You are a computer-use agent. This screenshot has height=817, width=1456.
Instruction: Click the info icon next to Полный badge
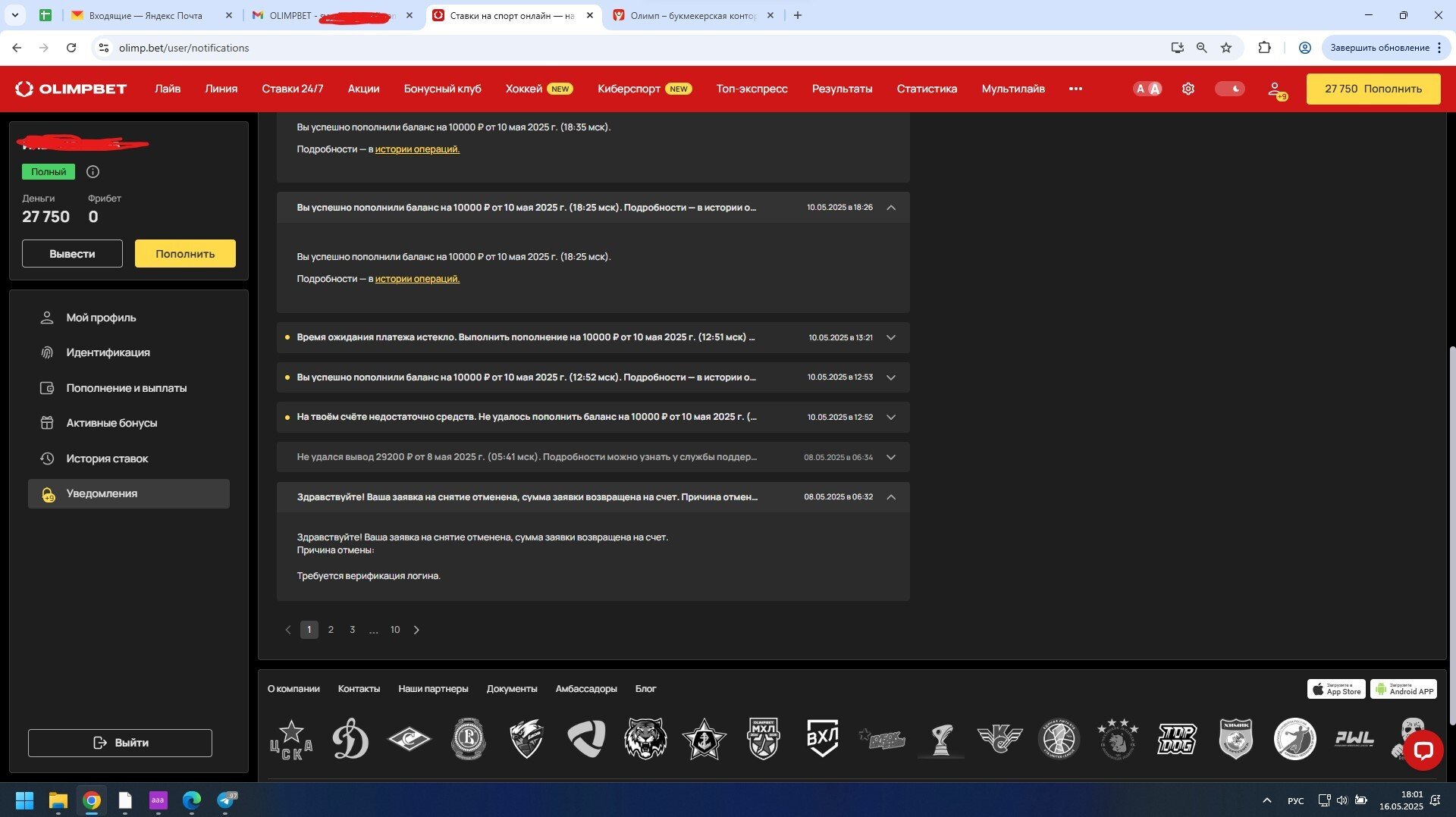coord(93,172)
